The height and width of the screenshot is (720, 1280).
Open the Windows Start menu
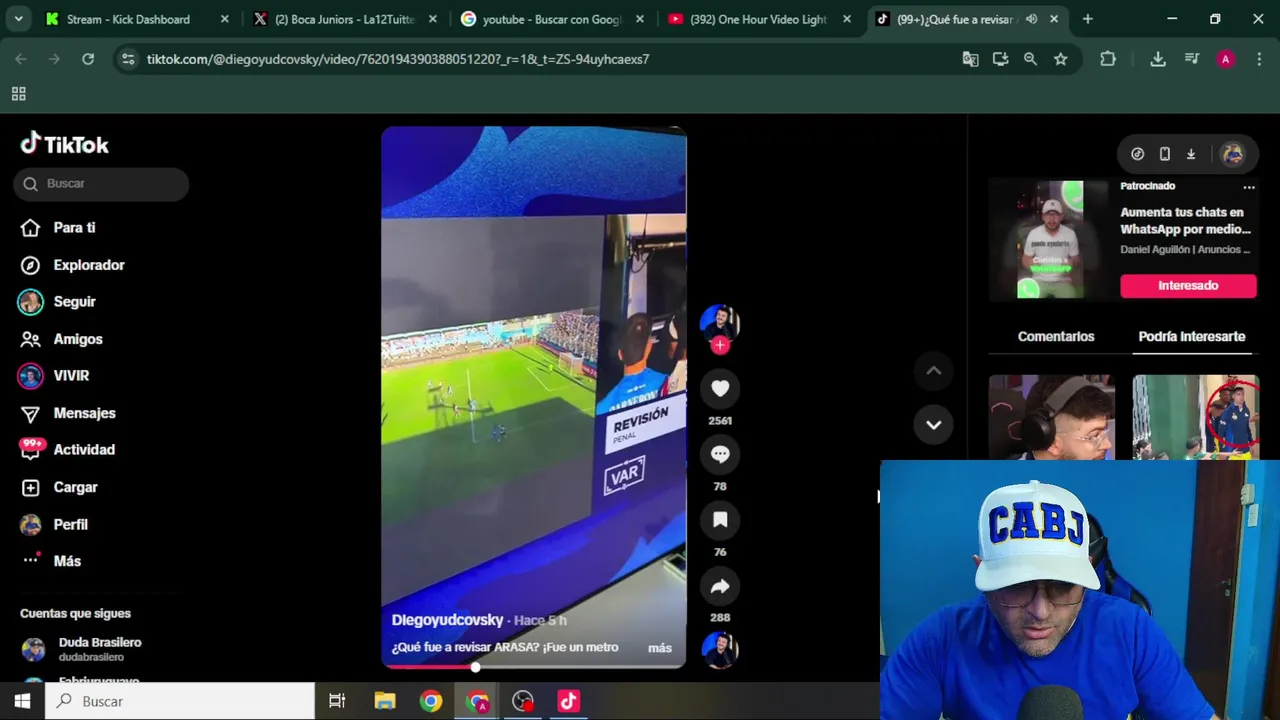click(x=22, y=701)
